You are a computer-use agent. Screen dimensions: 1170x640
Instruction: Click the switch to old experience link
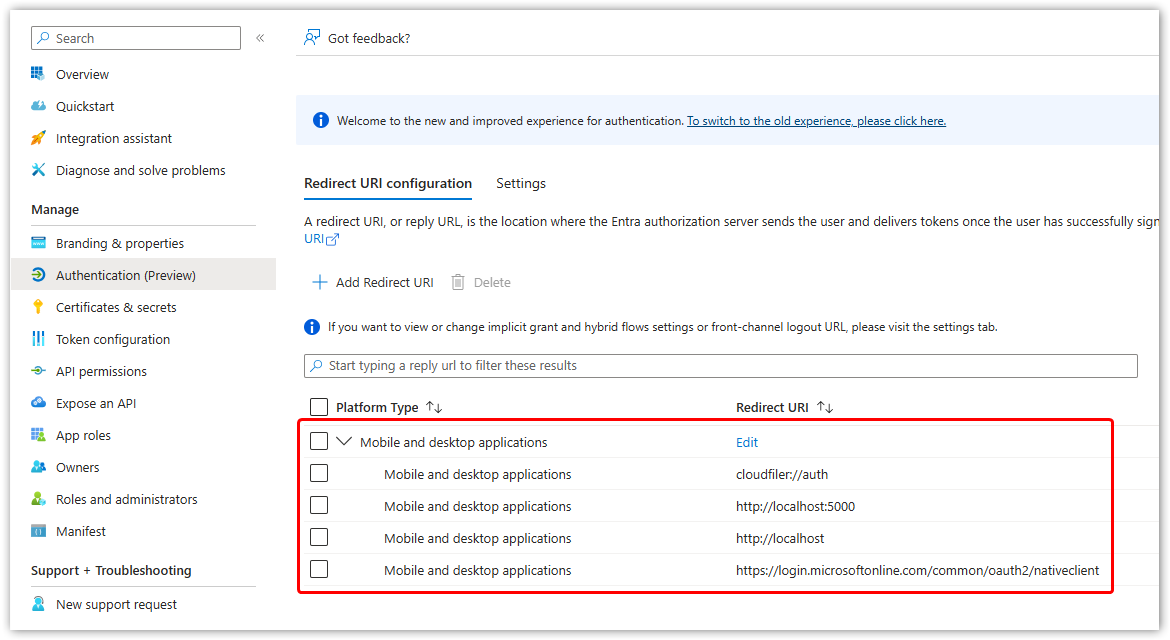(816, 121)
